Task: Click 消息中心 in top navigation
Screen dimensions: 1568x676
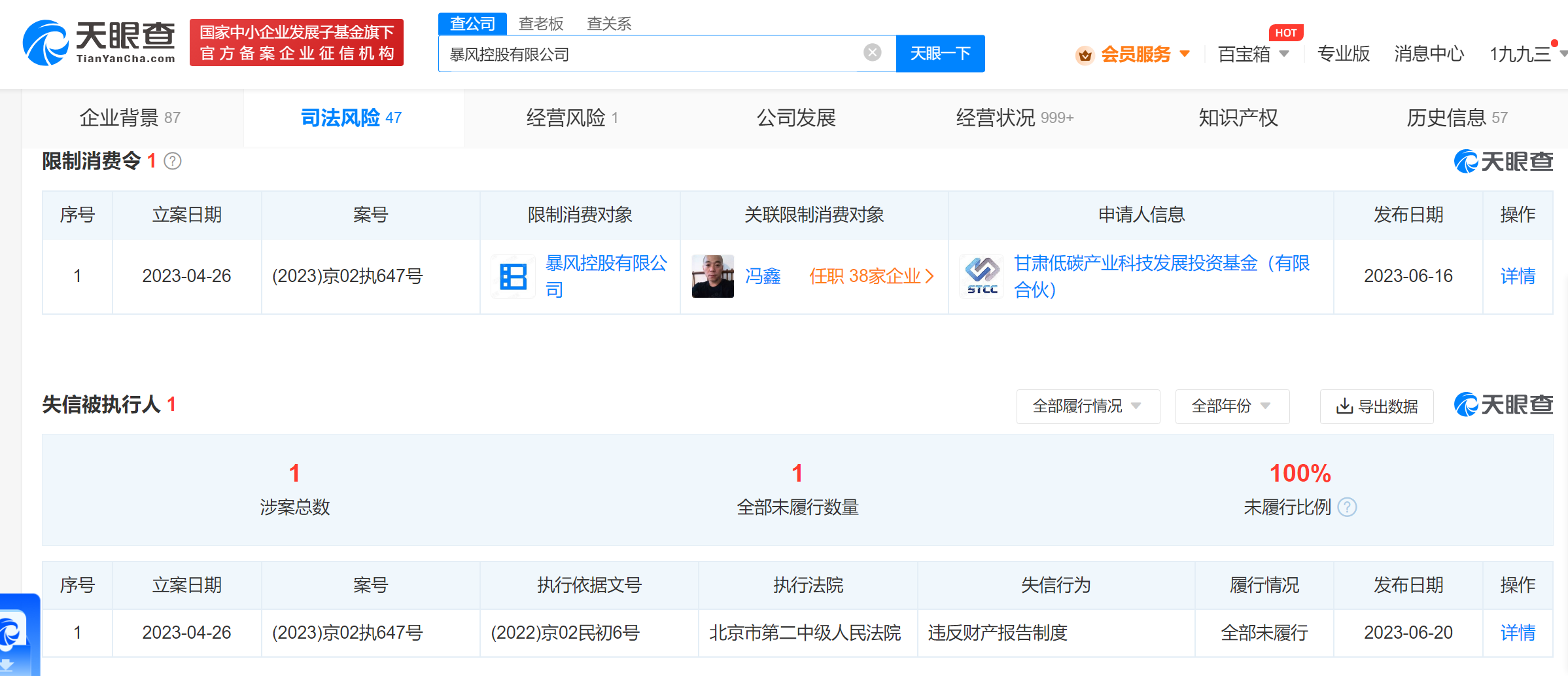Action: [1429, 54]
